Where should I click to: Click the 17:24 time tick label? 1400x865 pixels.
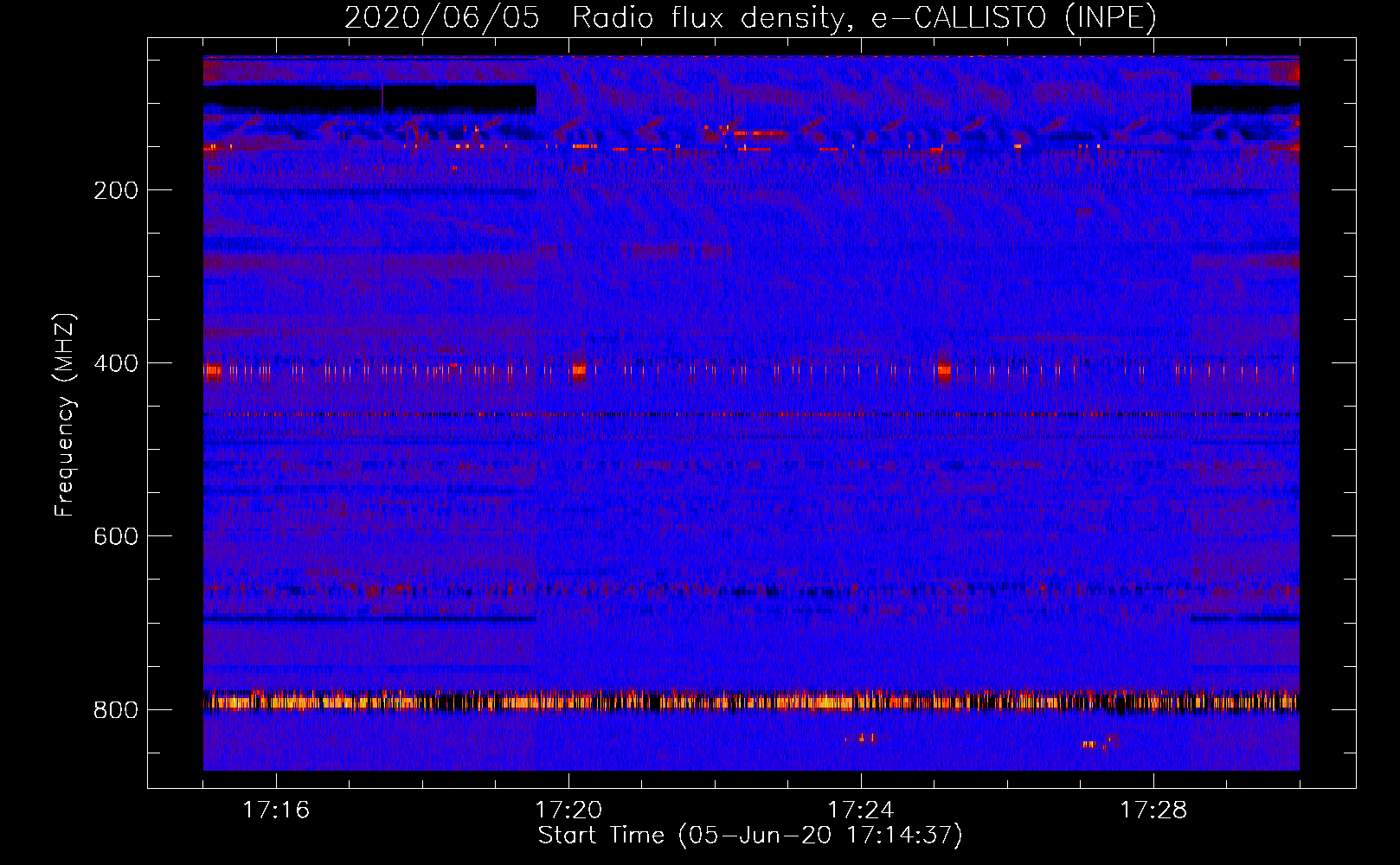(861, 810)
